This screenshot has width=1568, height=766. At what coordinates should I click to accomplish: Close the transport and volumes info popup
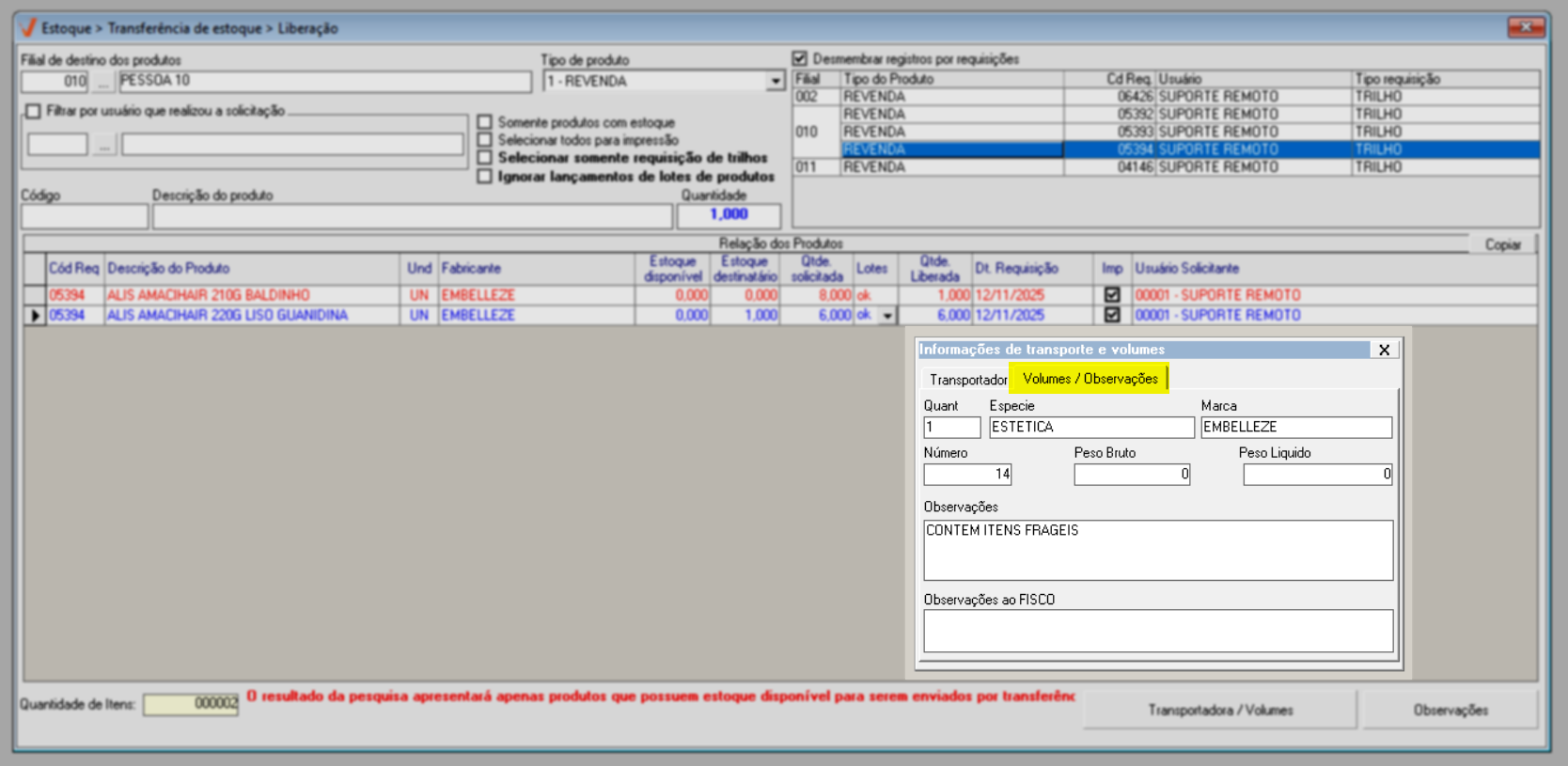coord(1384,350)
